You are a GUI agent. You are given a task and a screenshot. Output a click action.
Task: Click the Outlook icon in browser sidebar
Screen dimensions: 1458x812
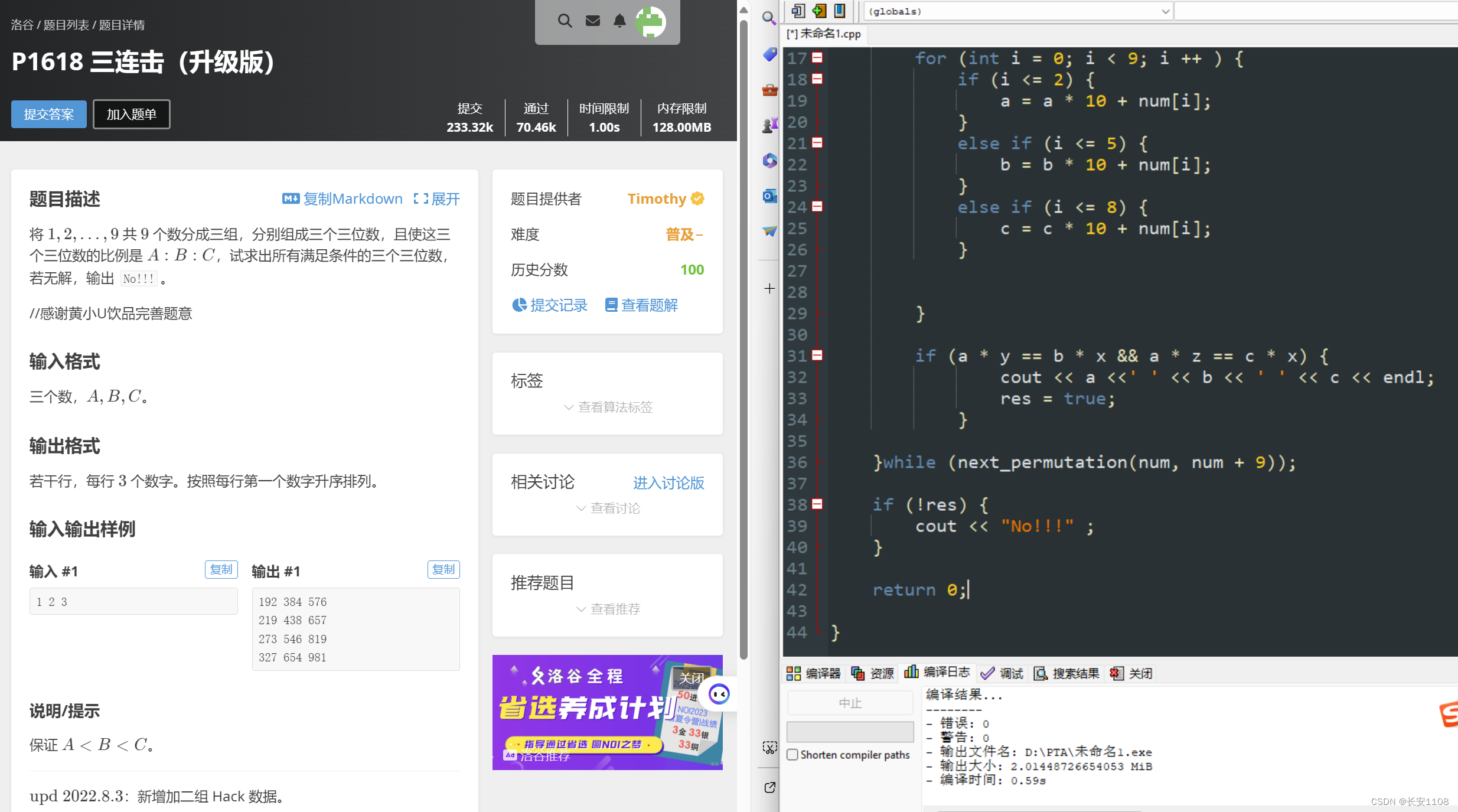[769, 195]
